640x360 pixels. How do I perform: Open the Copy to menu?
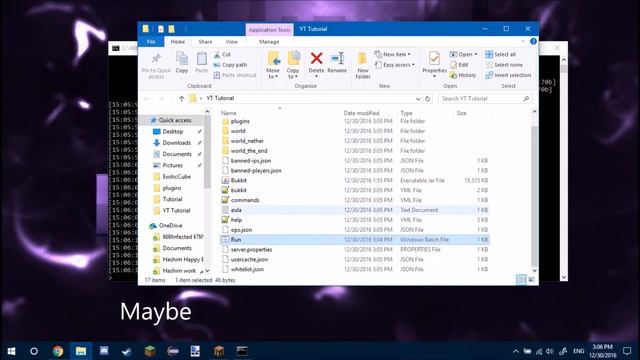pyautogui.click(x=293, y=65)
